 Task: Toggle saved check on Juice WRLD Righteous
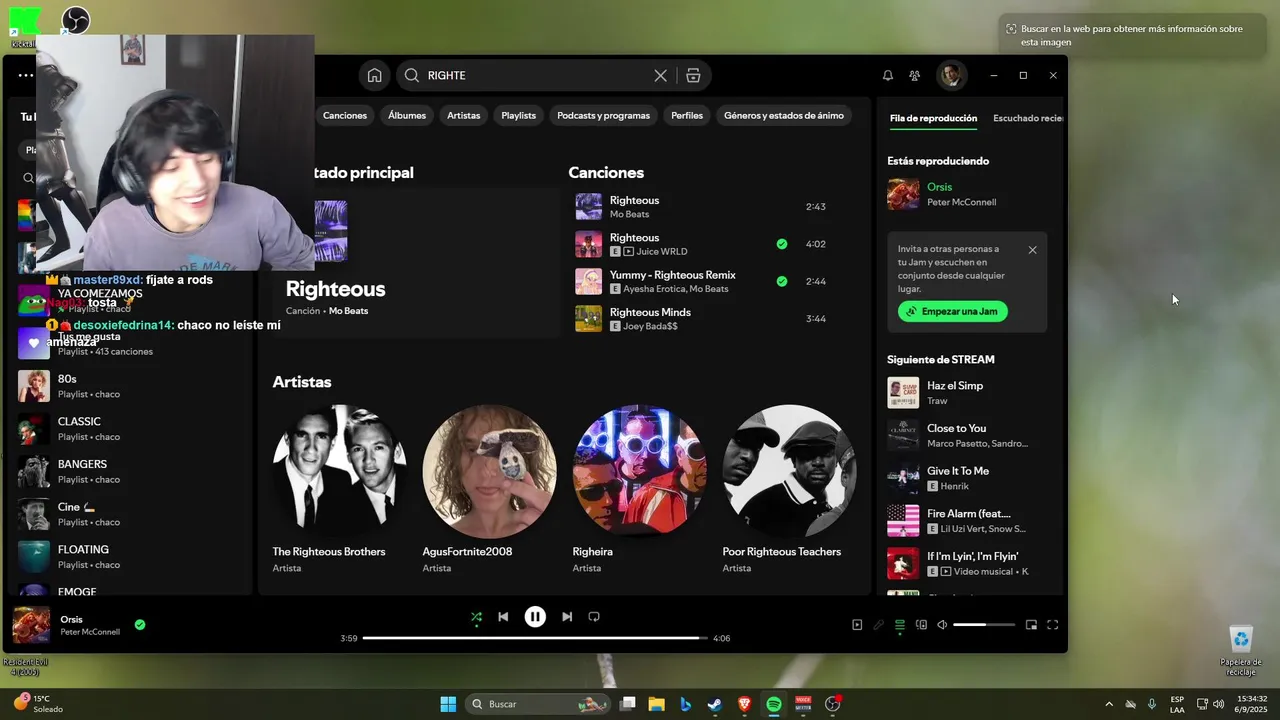[x=782, y=244]
